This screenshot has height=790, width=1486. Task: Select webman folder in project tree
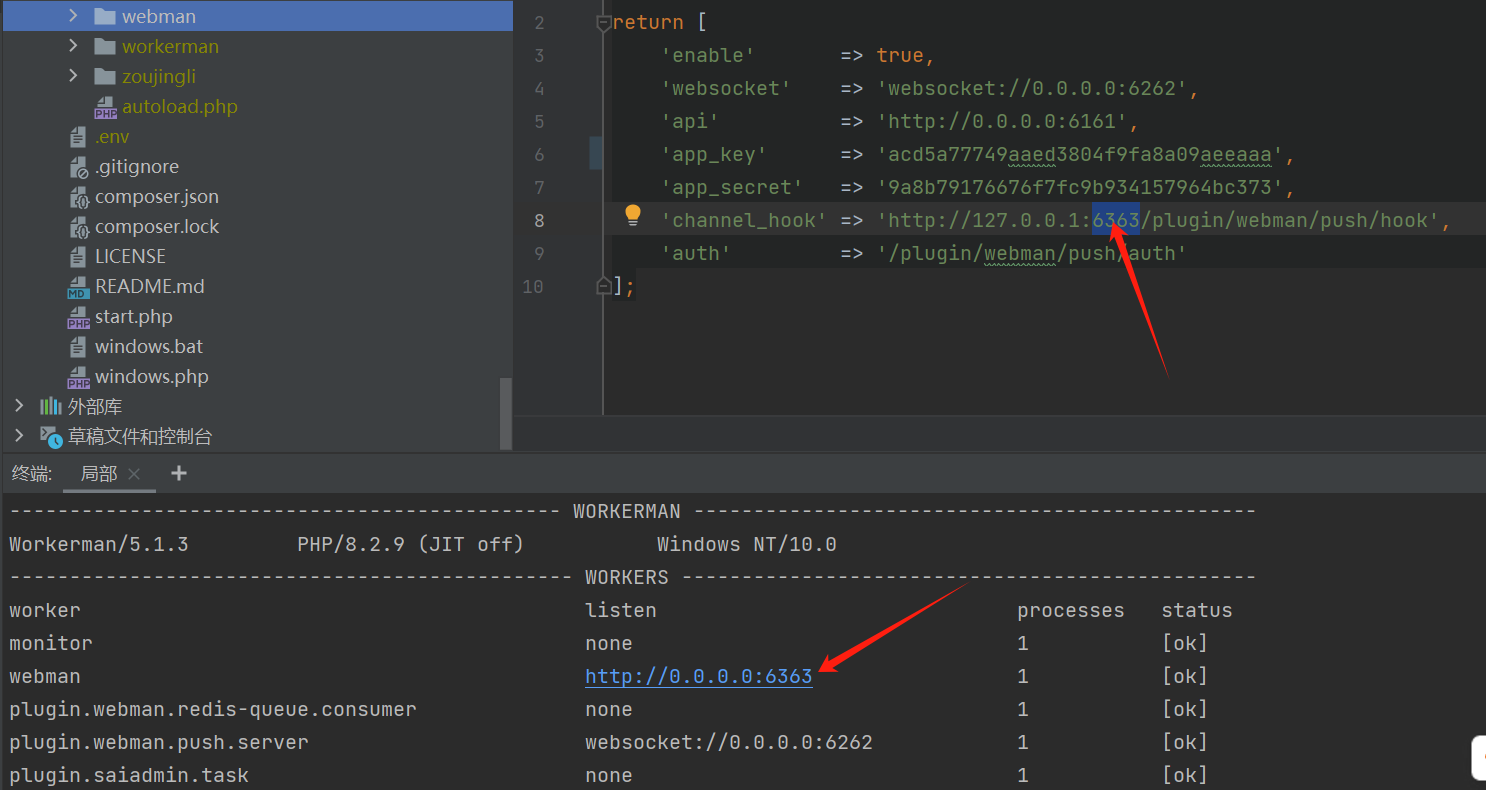tap(159, 16)
